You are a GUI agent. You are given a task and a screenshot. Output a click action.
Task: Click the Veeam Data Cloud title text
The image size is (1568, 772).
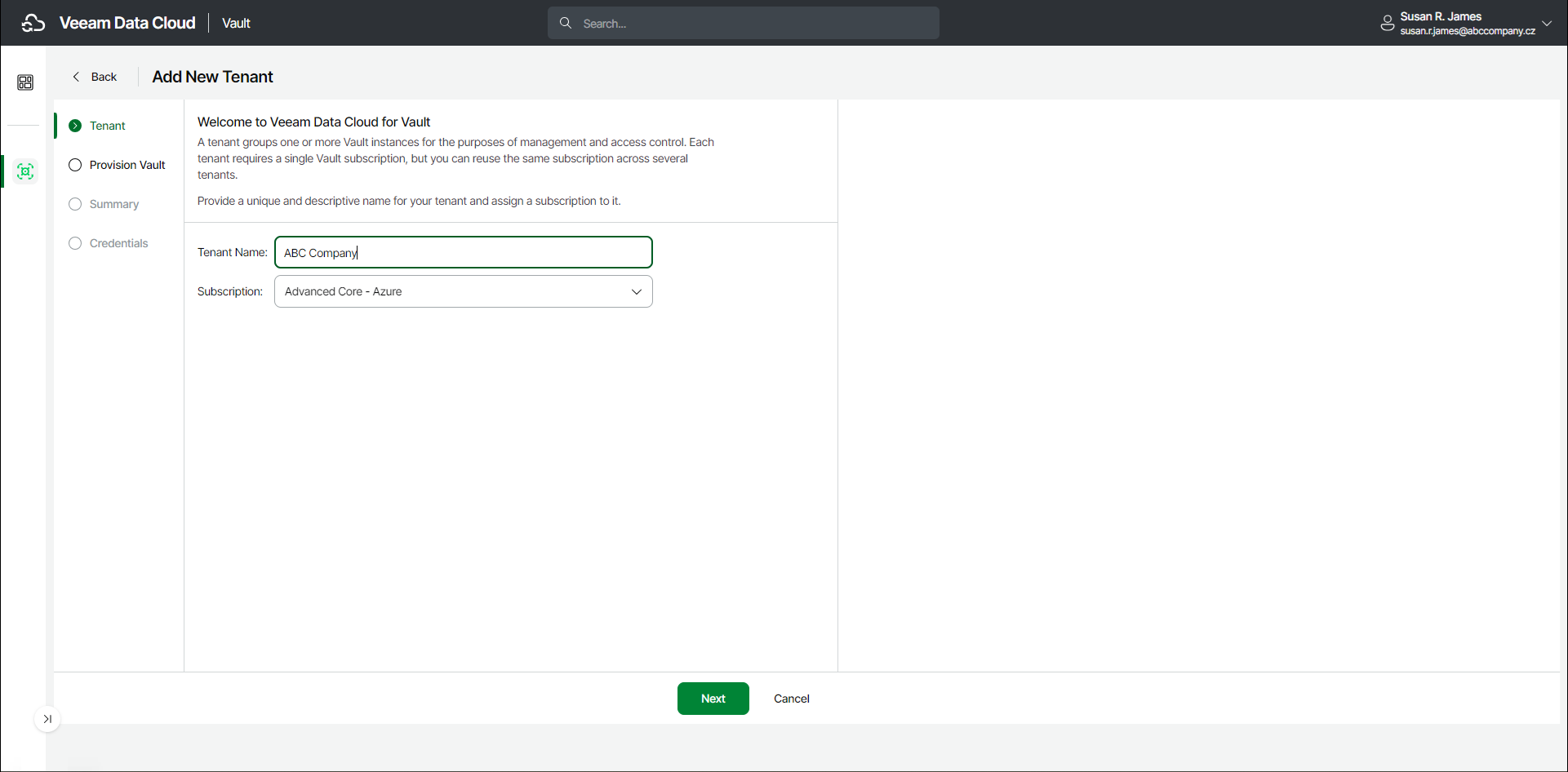(127, 23)
